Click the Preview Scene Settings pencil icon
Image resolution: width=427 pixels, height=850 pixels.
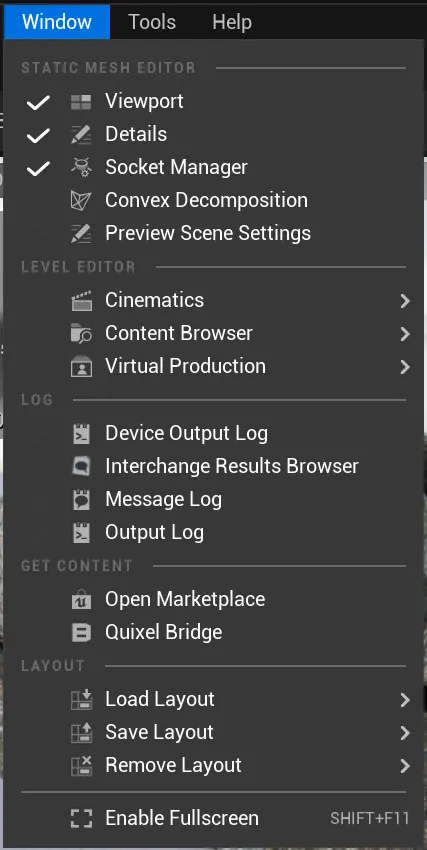(81, 234)
